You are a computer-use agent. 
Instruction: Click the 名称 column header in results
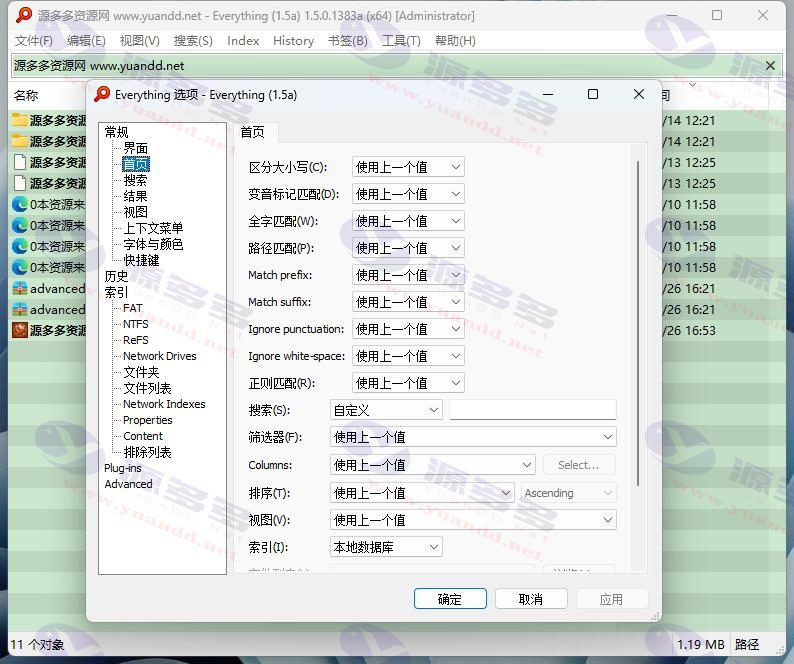[26, 95]
